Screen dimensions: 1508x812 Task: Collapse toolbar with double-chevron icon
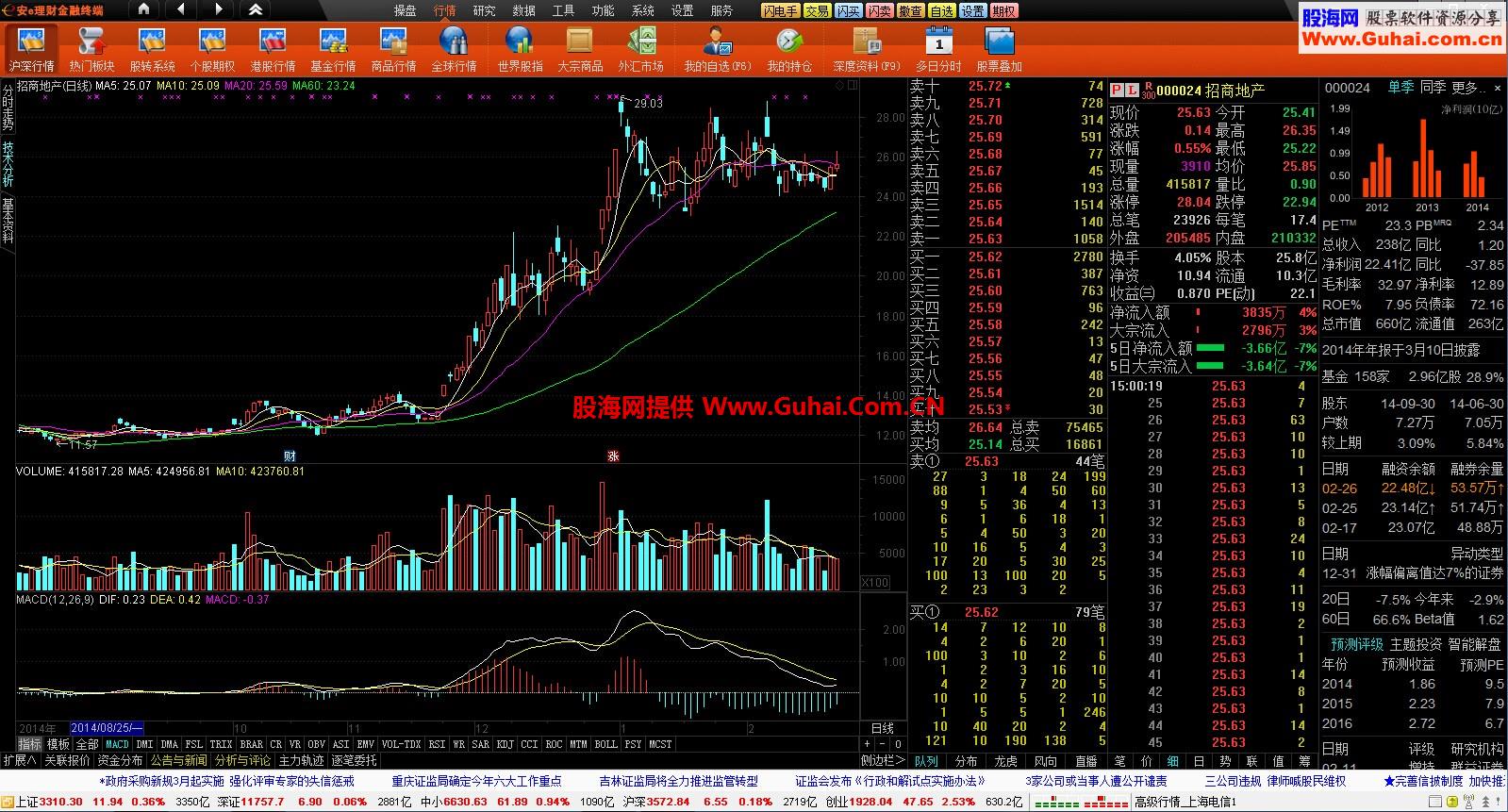click(256, 10)
